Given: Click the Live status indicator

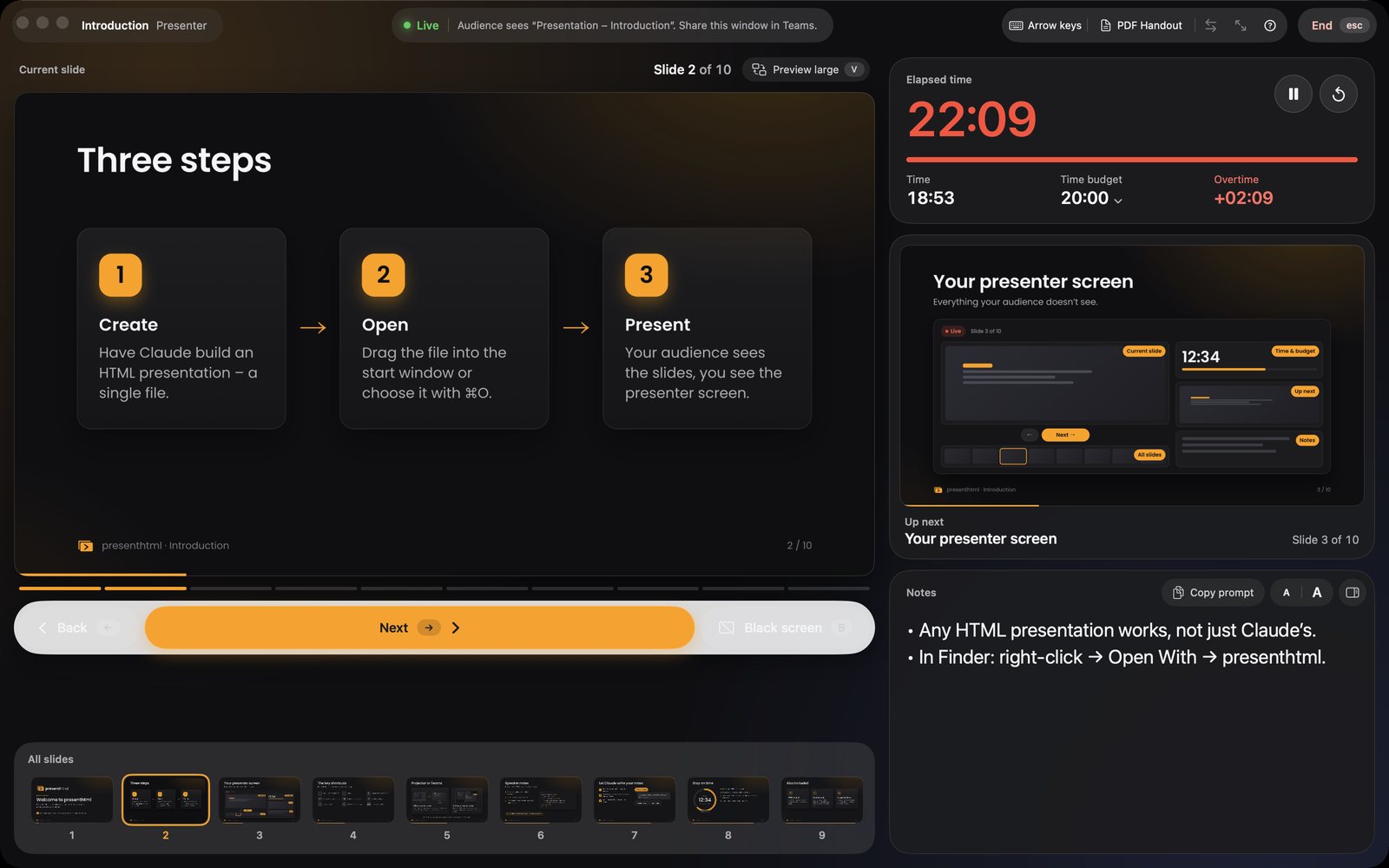Looking at the screenshot, I should [x=421, y=25].
